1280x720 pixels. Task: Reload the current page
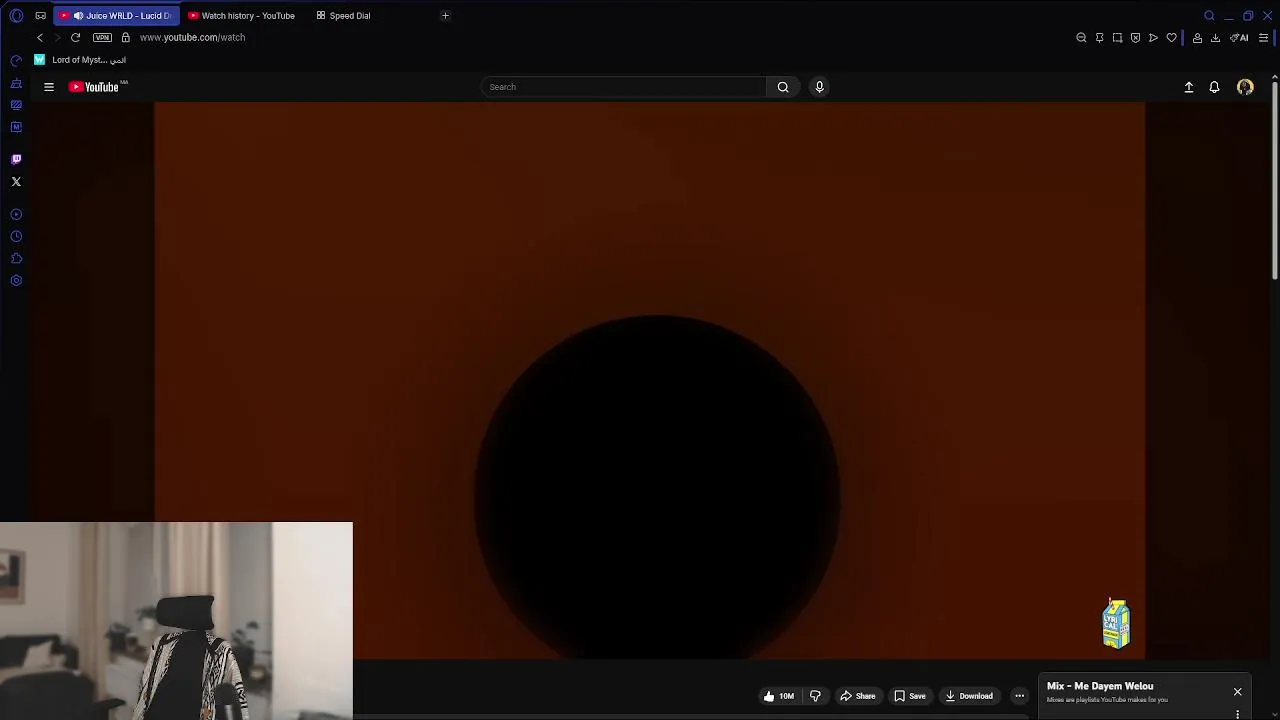pos(75,38)
